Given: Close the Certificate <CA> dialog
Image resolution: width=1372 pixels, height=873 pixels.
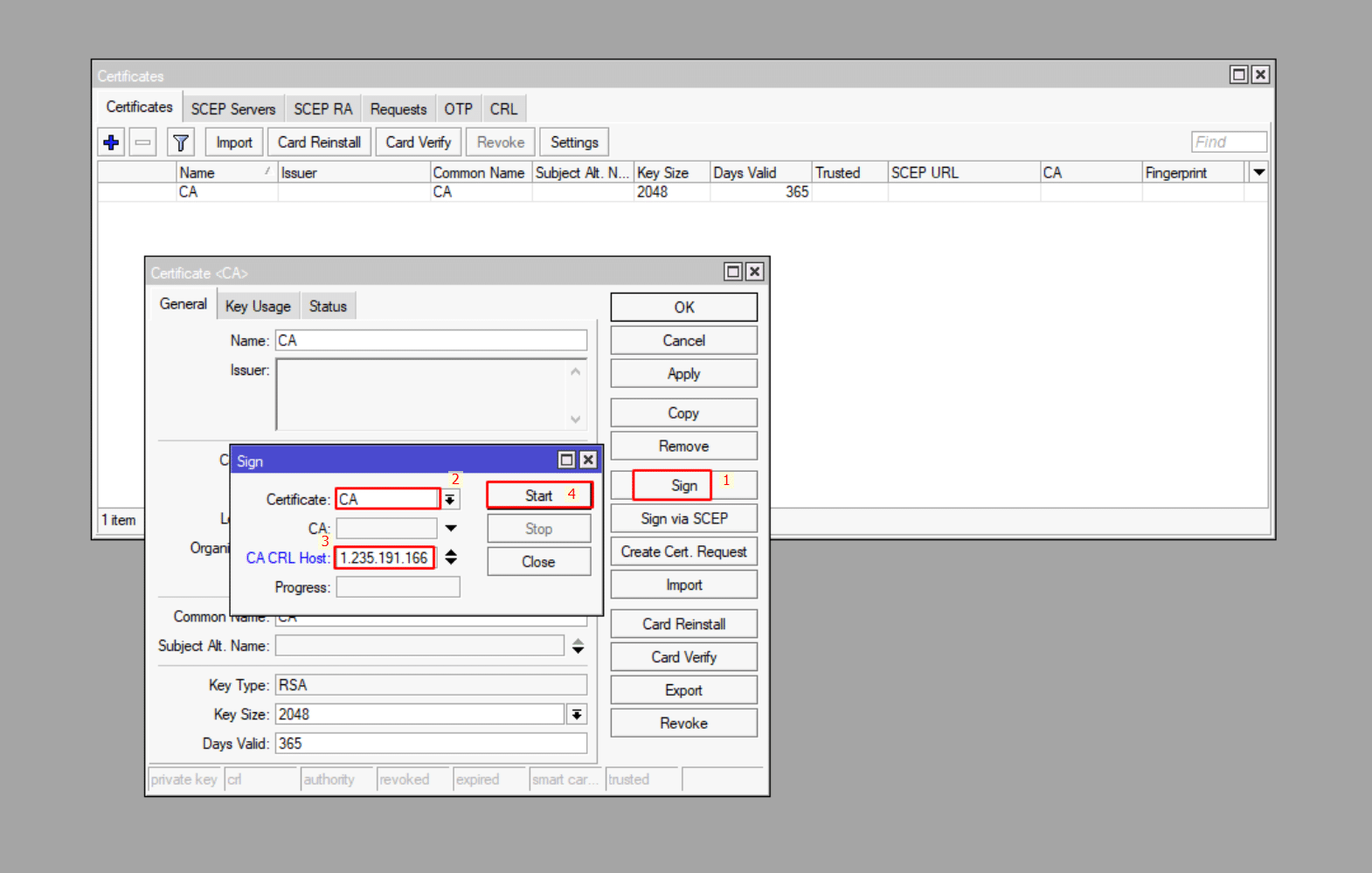Looking at the screenshot, I should (754, 271).
